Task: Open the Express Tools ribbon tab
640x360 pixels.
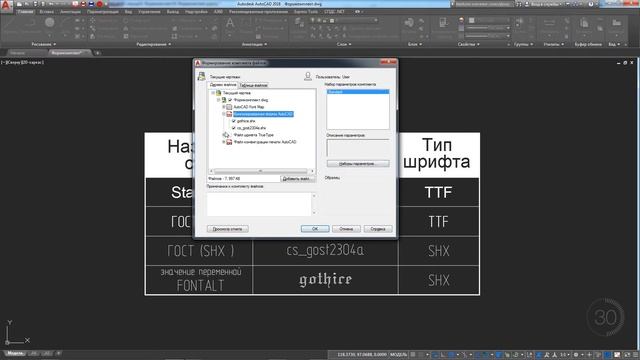Action: (306, 12)
